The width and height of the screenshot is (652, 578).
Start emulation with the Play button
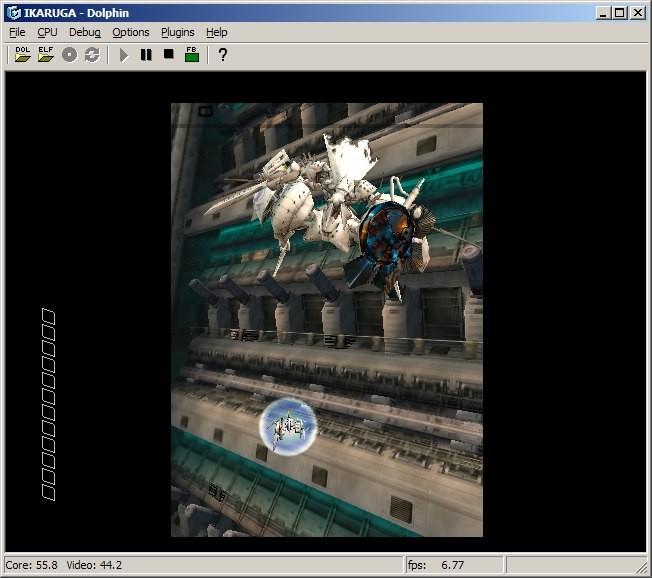[123, 55]
